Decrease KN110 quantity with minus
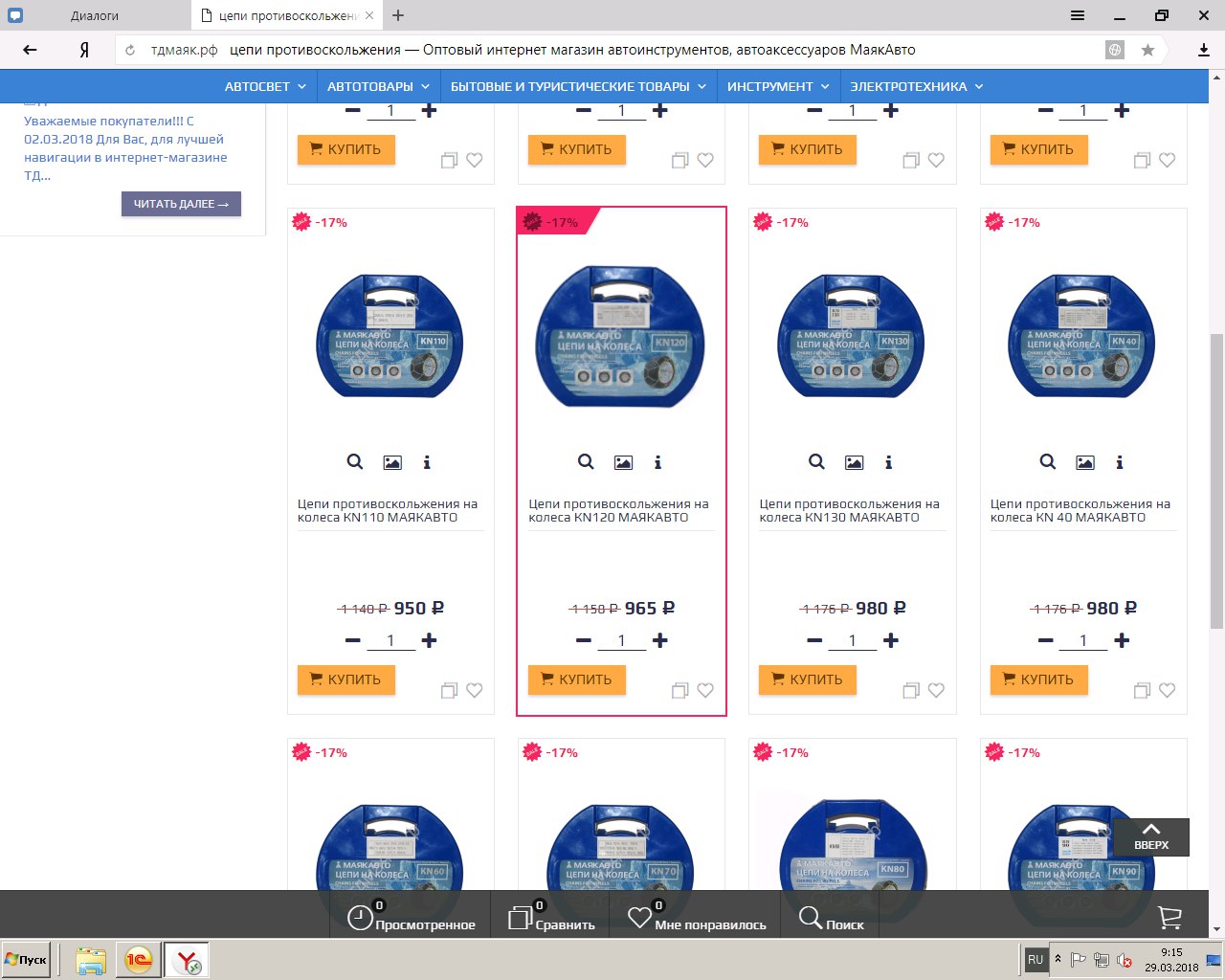The image size is (1225, 980). (352, 640)
